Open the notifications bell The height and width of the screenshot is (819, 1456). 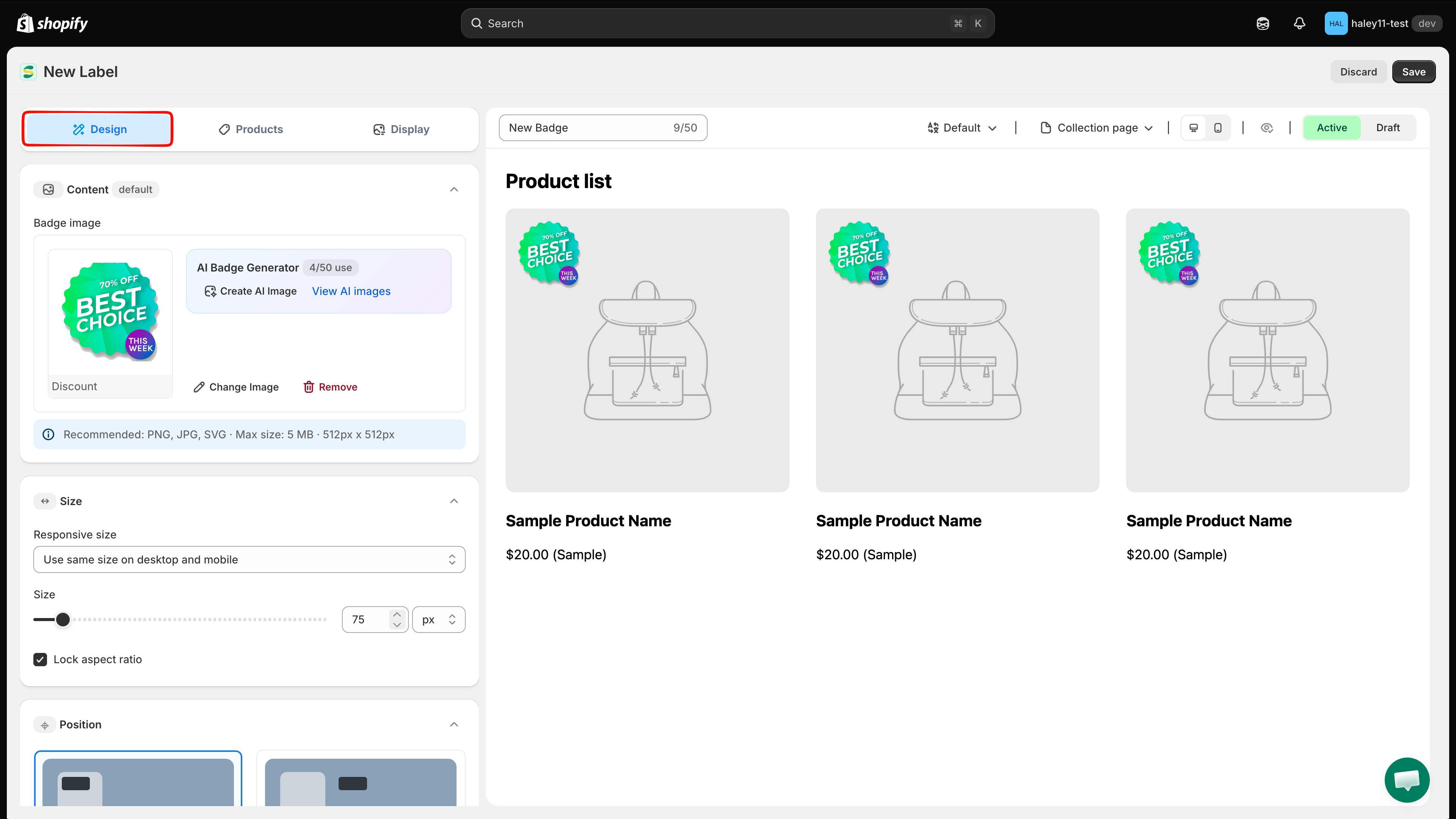tap(1299, 23)
